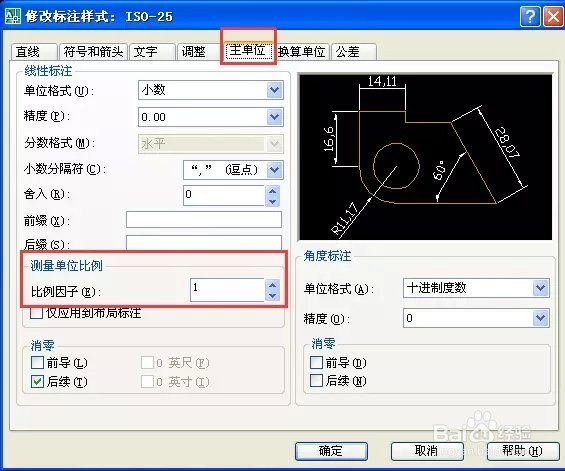
Task: Open the 调整 tab
Action: [199, 52]
